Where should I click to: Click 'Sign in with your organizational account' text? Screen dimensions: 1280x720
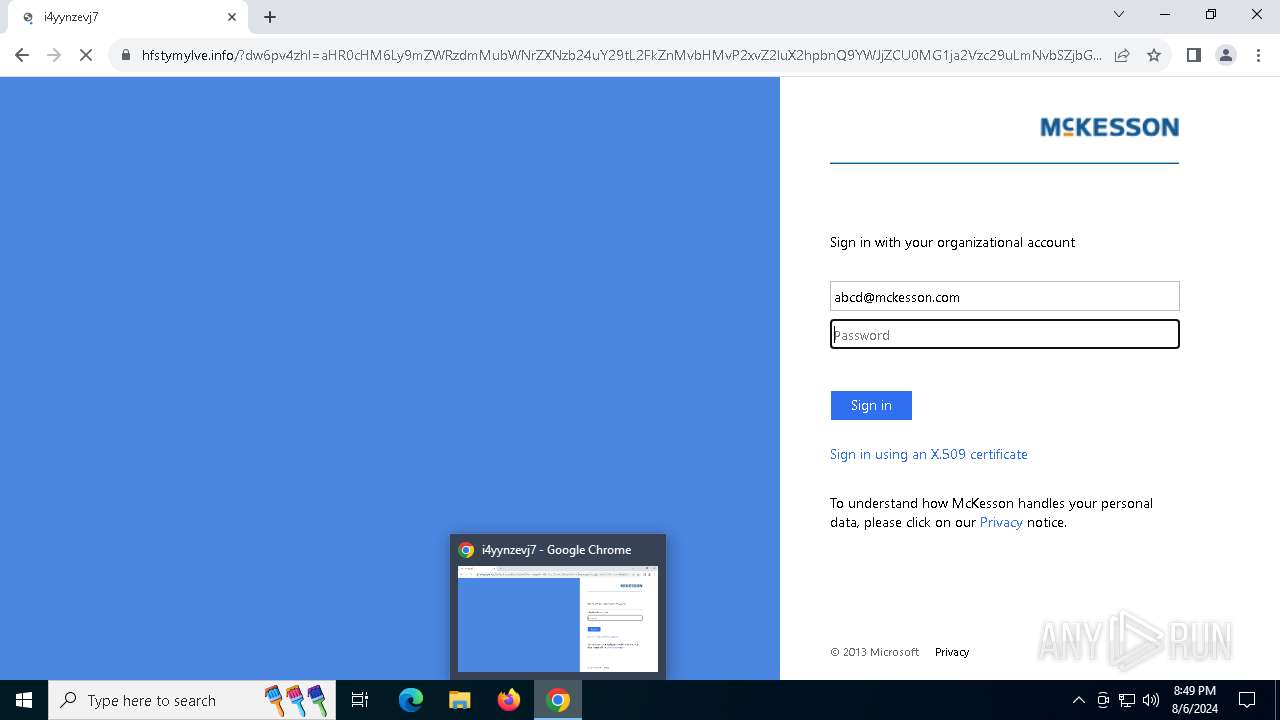coord(952,242)
